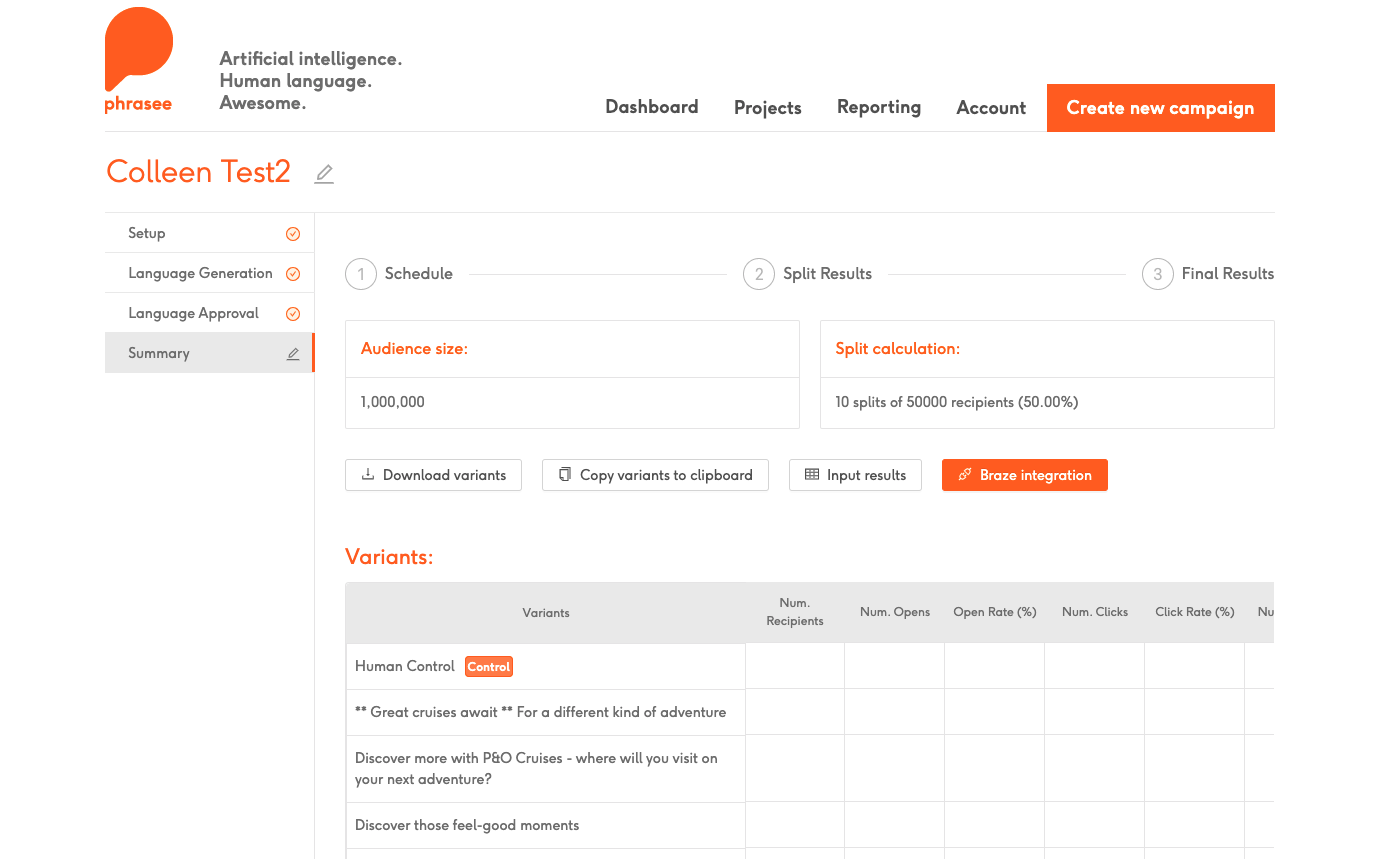Viewport: 1374px width, 859px height.
Task: Open the Reporting page
Action: pyautogui.click(x=879, y=107)
